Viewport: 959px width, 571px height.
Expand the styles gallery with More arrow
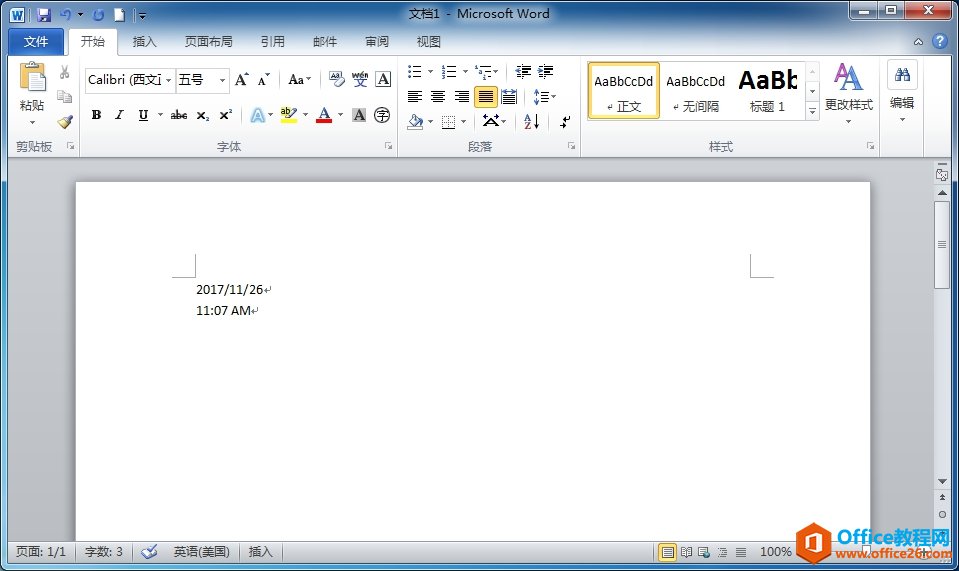click(812, 112)
